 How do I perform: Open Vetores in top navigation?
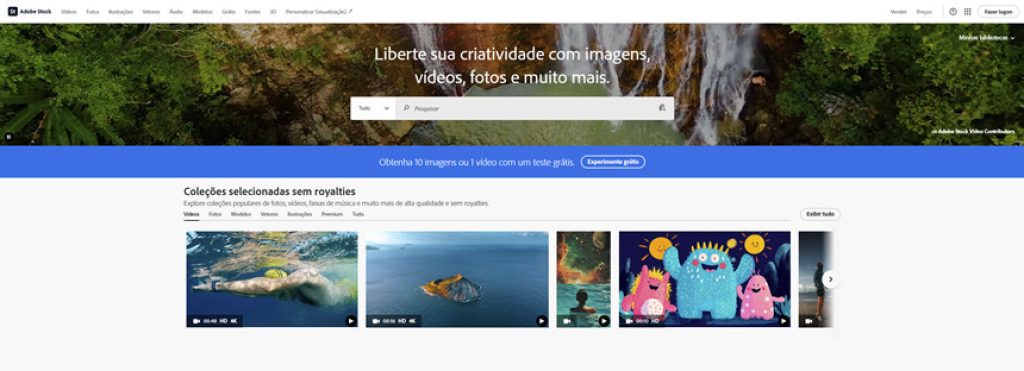click(151, 12)
